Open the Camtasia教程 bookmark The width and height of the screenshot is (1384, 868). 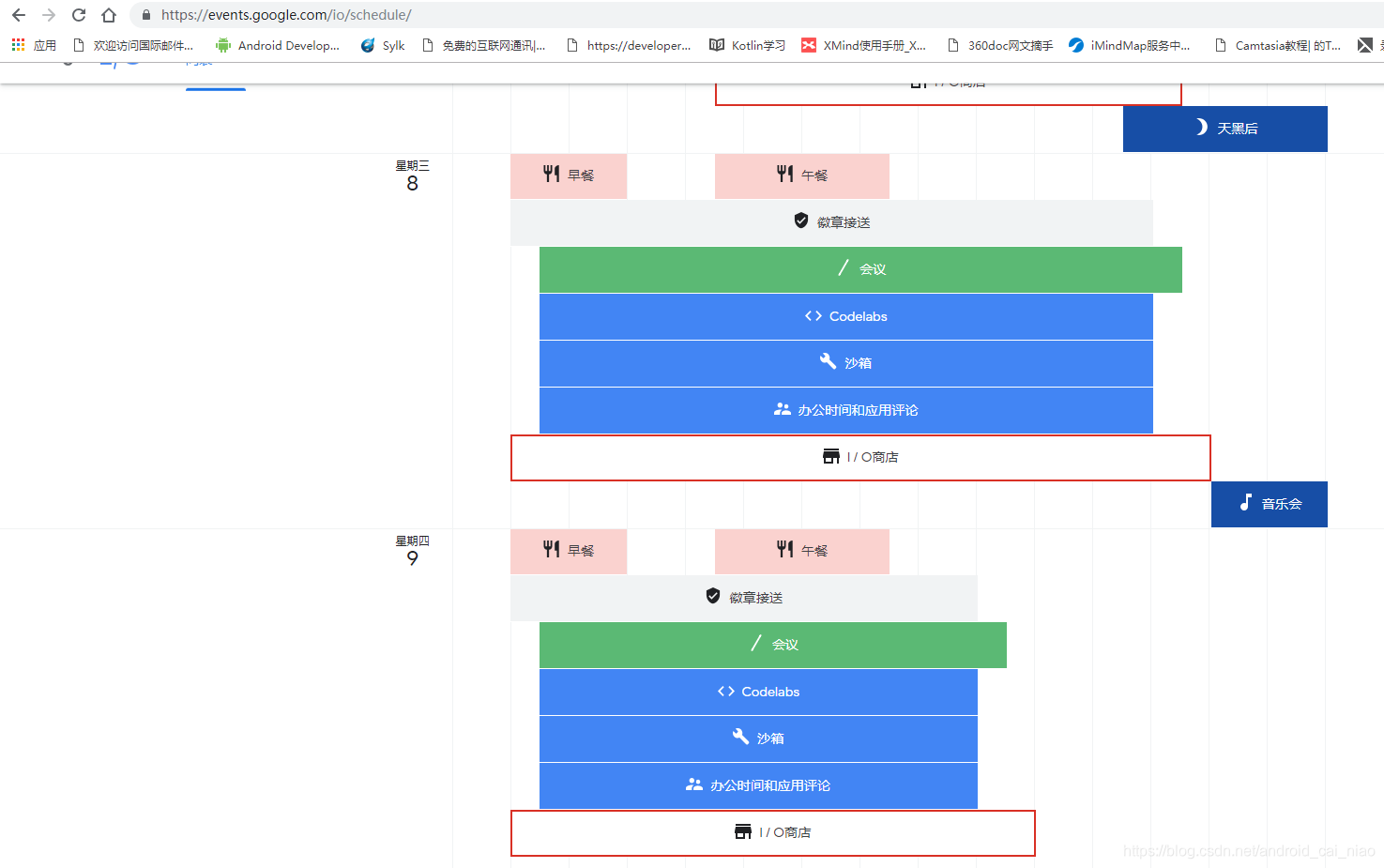[1278, 45]
